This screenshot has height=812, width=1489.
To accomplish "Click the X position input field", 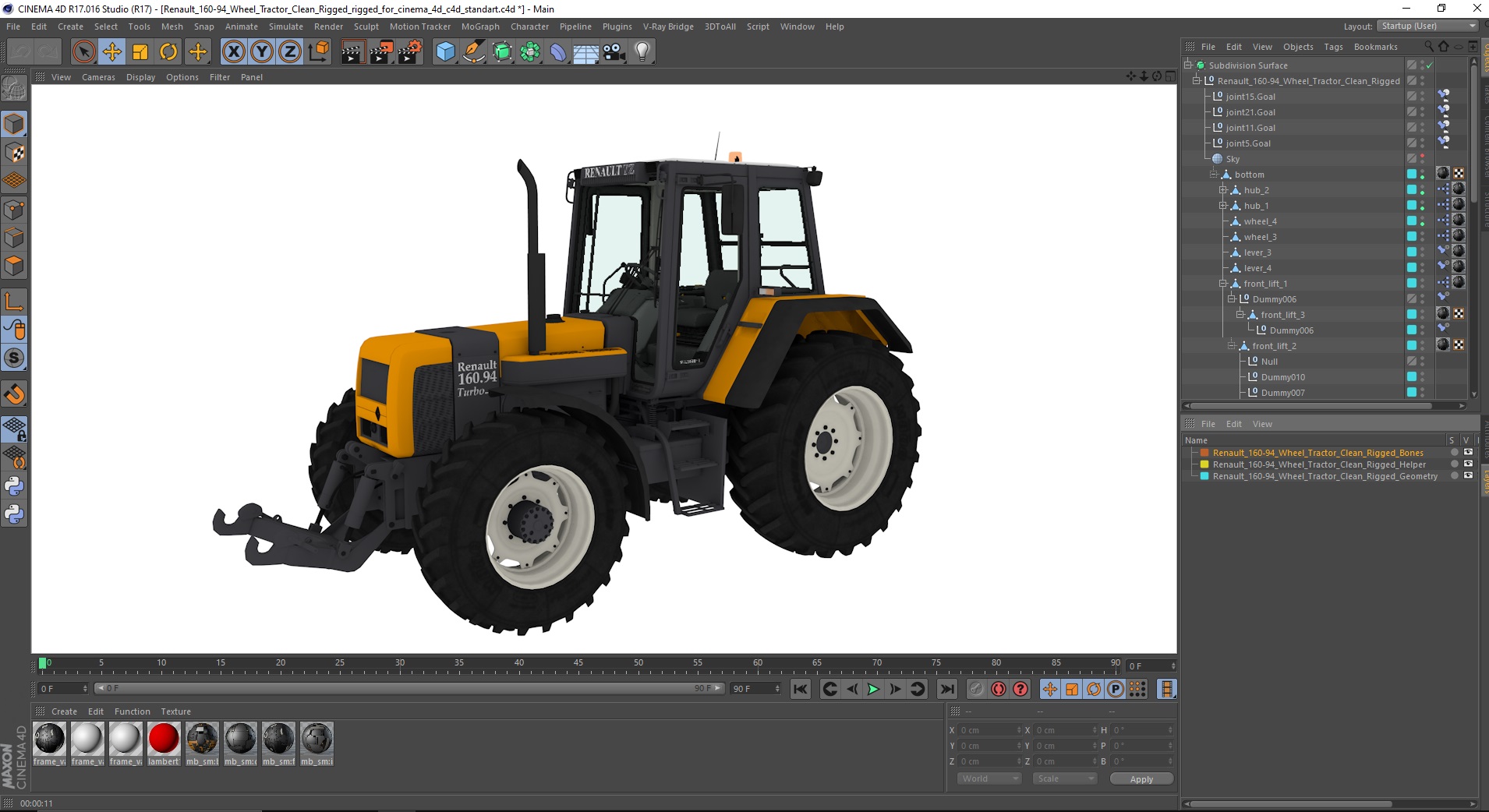I will 989,730.
